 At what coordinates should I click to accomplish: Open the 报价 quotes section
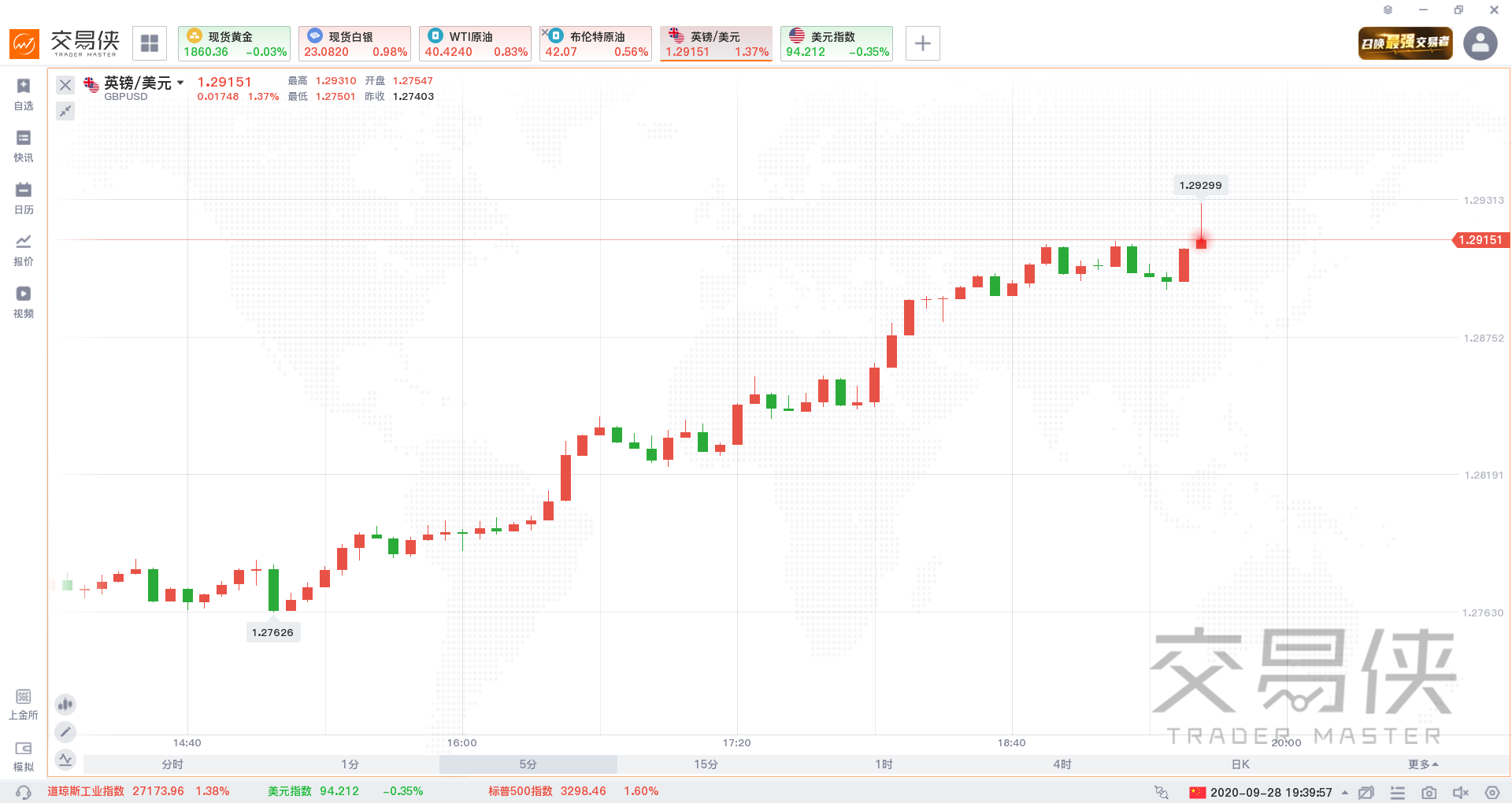coord(24,250)
